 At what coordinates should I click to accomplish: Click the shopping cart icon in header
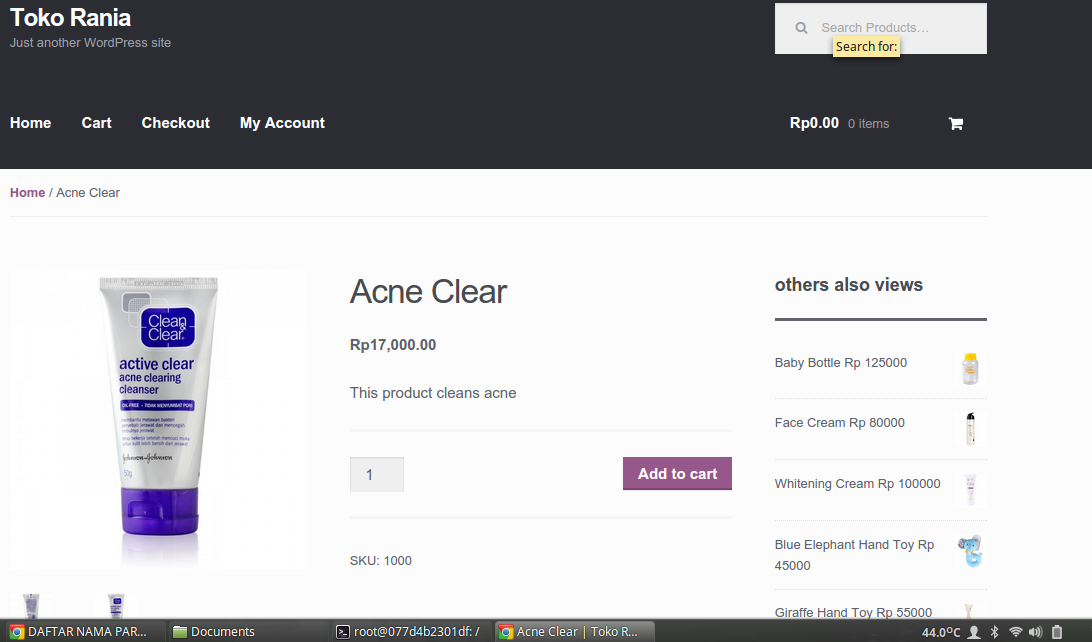(x=956, y=124)
